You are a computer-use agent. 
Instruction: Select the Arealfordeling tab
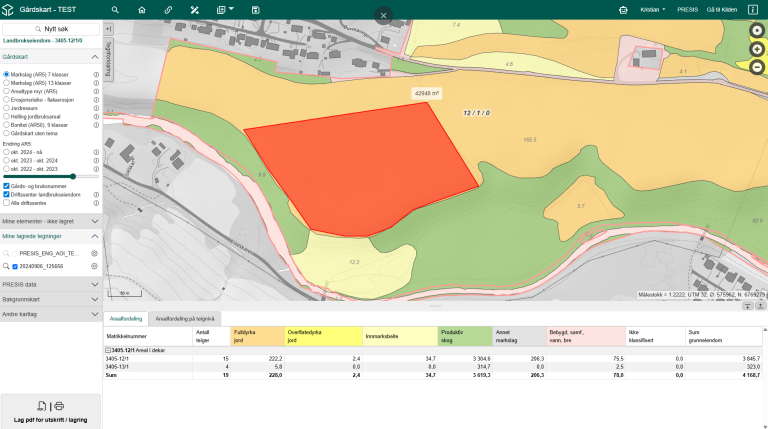point(125,318)
